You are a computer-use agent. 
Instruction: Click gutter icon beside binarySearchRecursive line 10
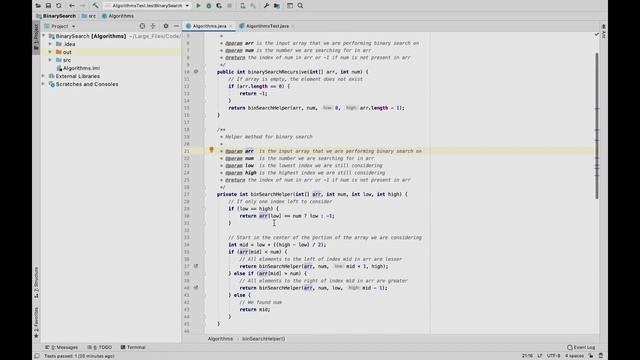click(x=196, y=71)
